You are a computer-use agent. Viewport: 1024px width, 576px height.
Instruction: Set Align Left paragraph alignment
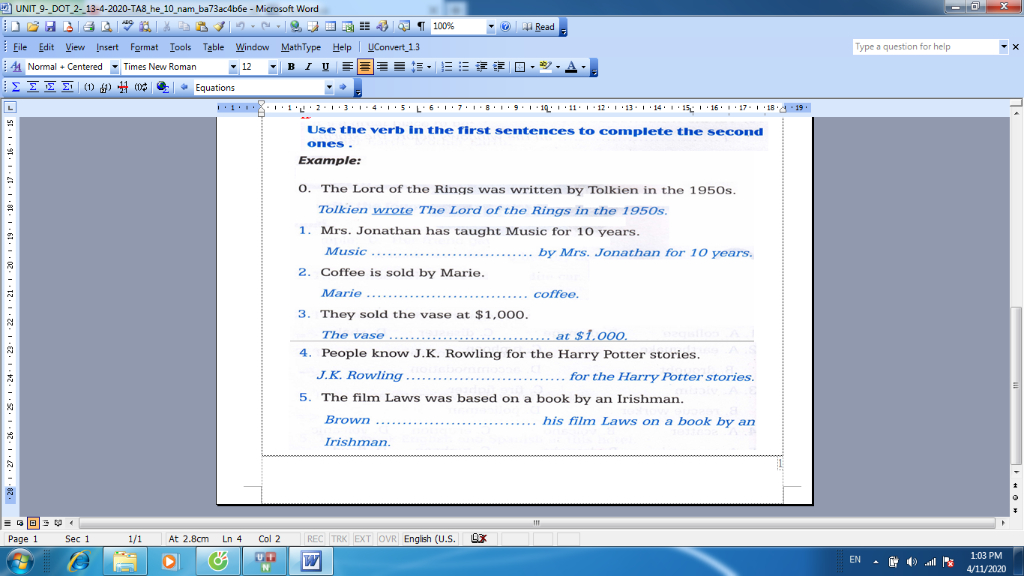point(347,67)
